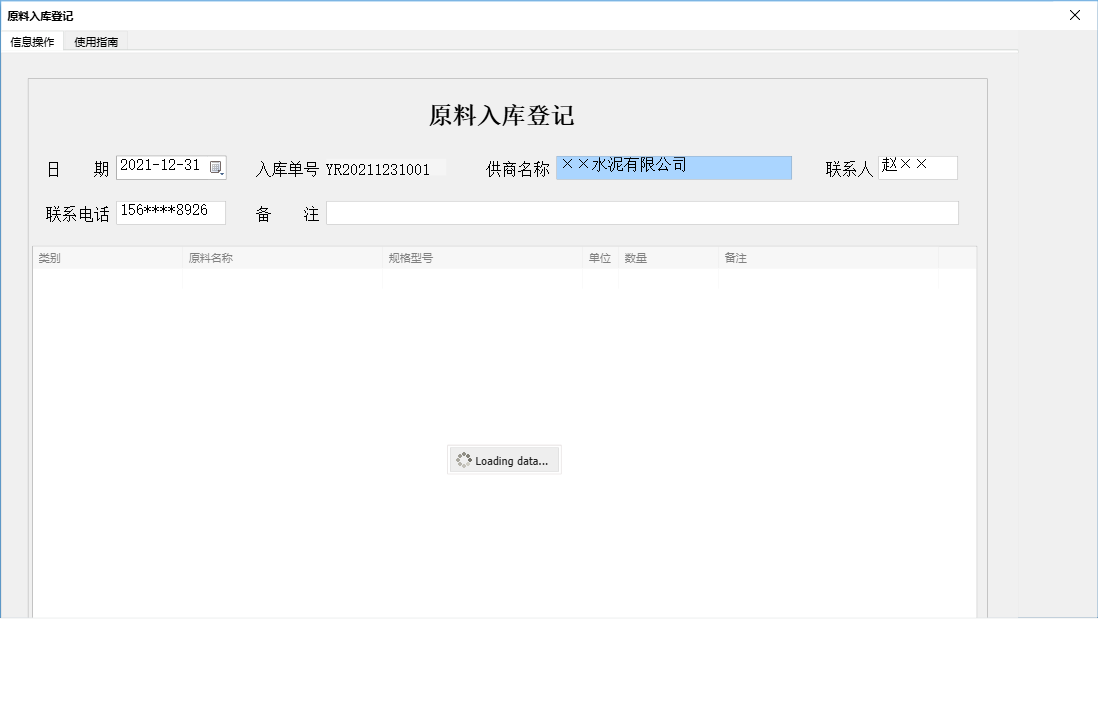Click the 数量 column header

(636, 257)
